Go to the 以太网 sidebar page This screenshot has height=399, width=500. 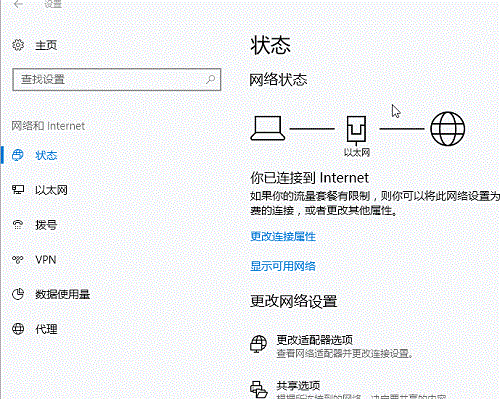[x=51, y=190]
